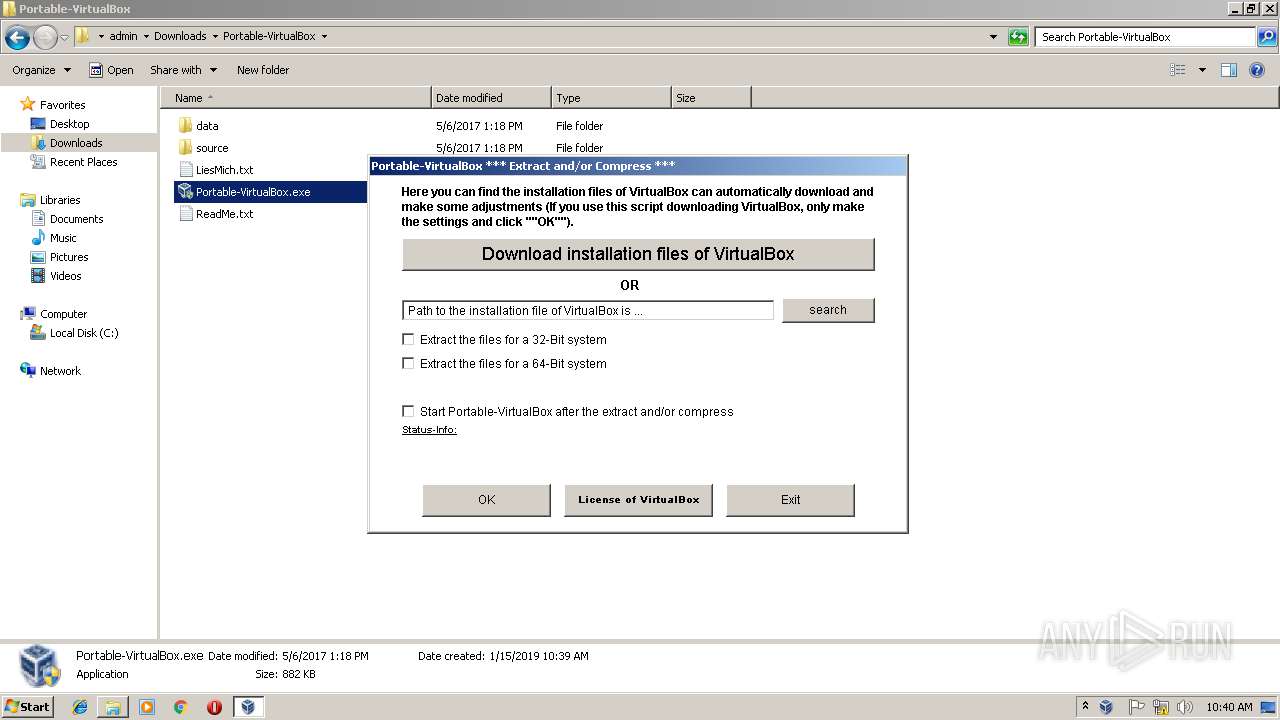Image resolution: width=1280 pixels, height=720 pixels.
Task: Sort by Date modified column header
Action: (491, 98)
